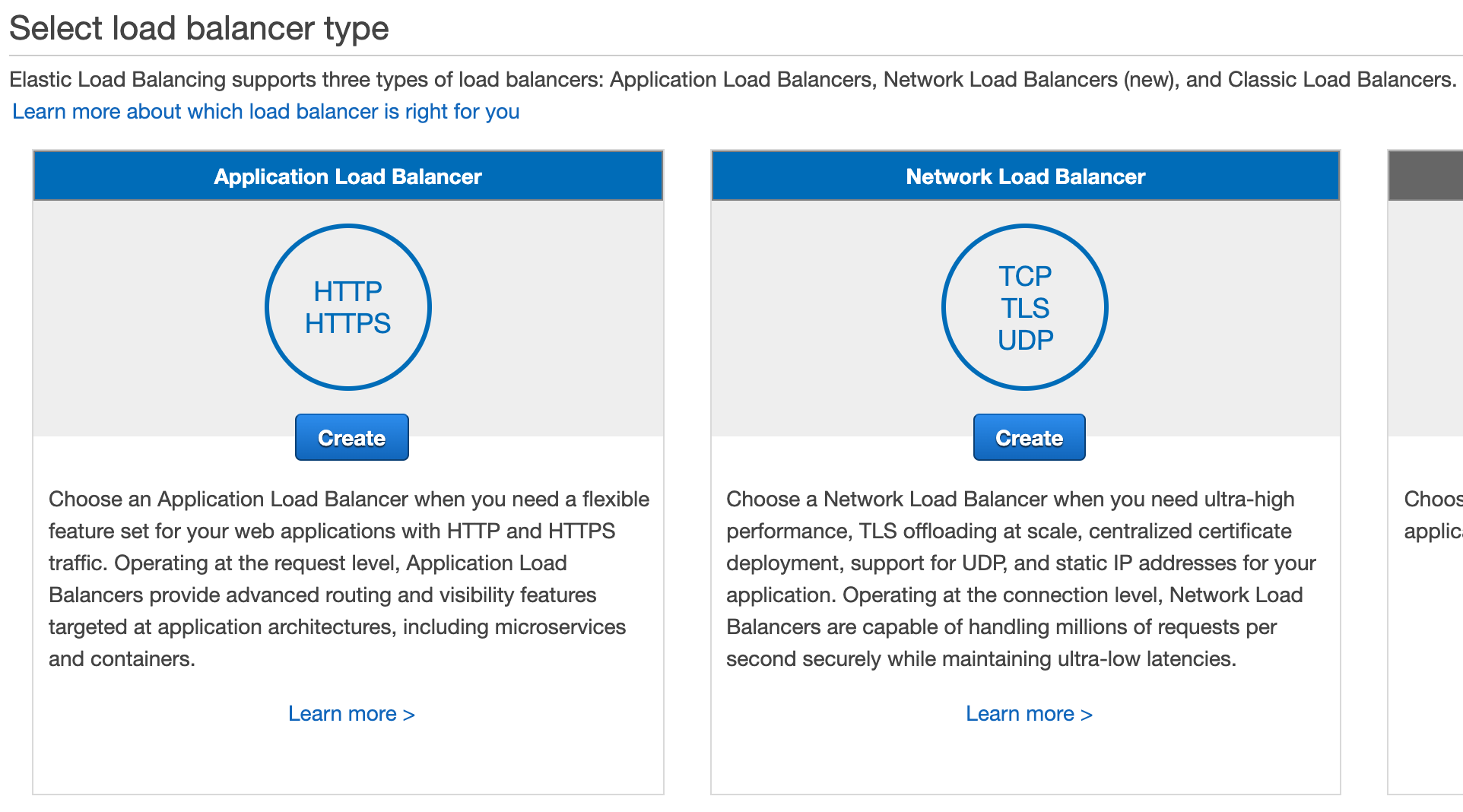Click the Application Load Balancer description paragraph
This screenshot has width=1463, height=812.
pyautogui.click(x=349, y=579)
